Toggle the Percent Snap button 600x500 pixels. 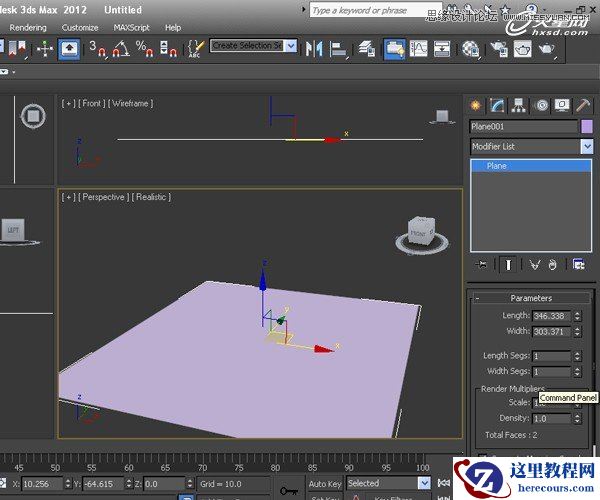click(x=144, y=48)
